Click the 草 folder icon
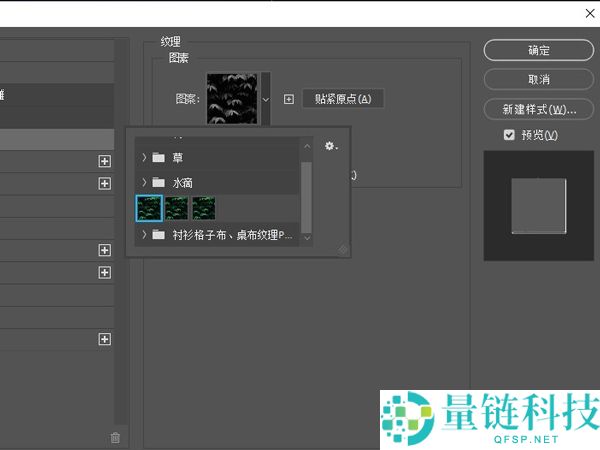The height and width of the screenshot is (450, 600). [159, 157]
